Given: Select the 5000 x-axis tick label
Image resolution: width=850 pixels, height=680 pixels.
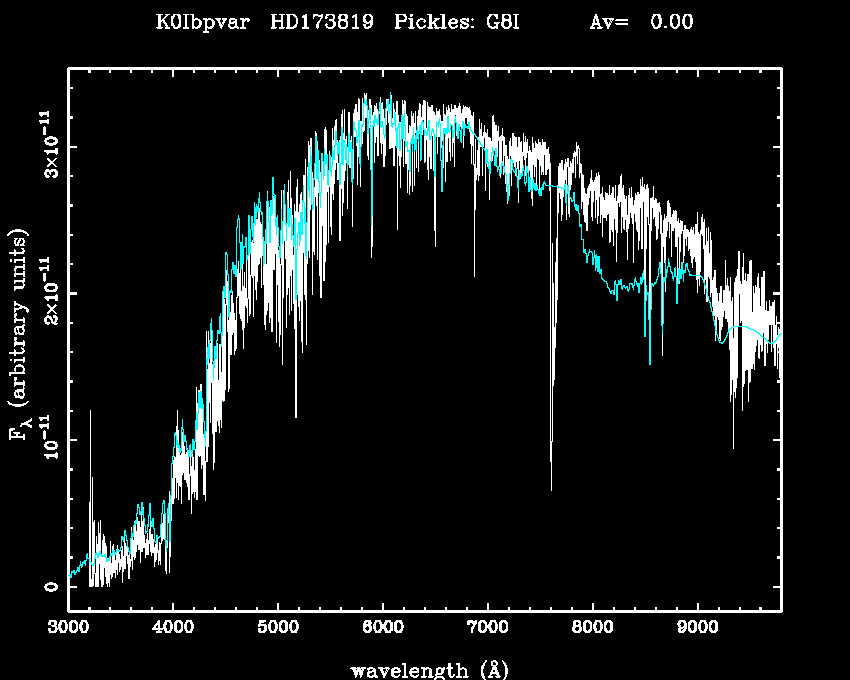Looking at the screenshot, I should [278, 629].
